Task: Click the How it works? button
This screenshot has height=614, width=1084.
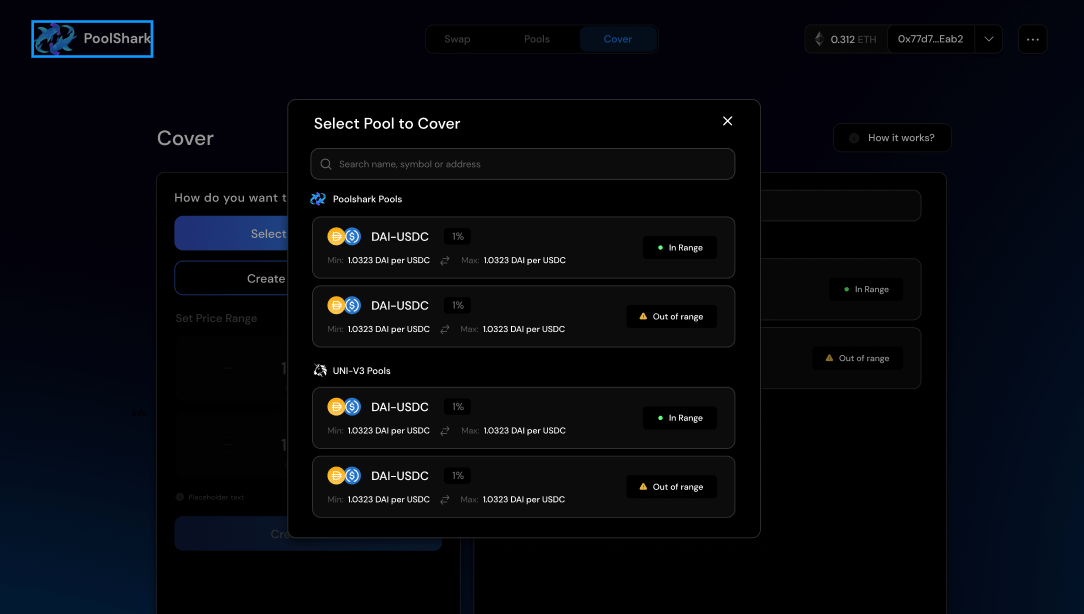Action: (x=892, y=138)
